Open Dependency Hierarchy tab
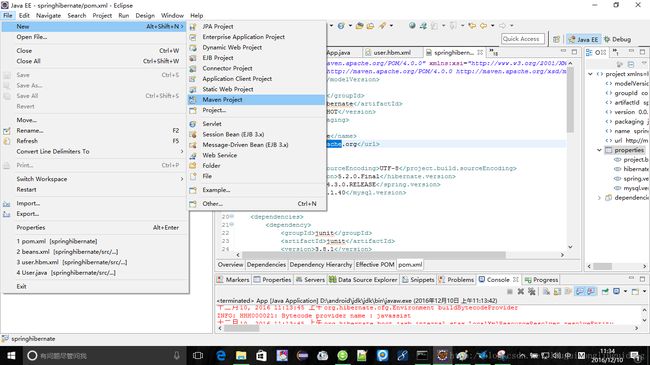 [x=321, y=265]
